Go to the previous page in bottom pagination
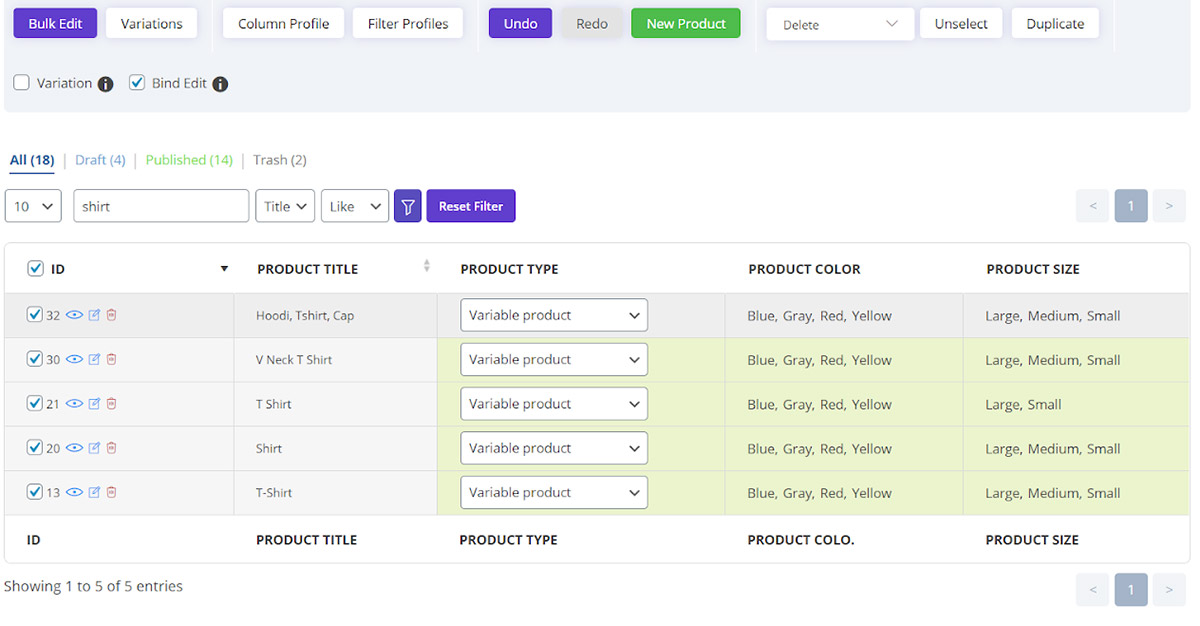This screenshot has width=1200, height=626. pyautogui.click(x=1093, y=590)
